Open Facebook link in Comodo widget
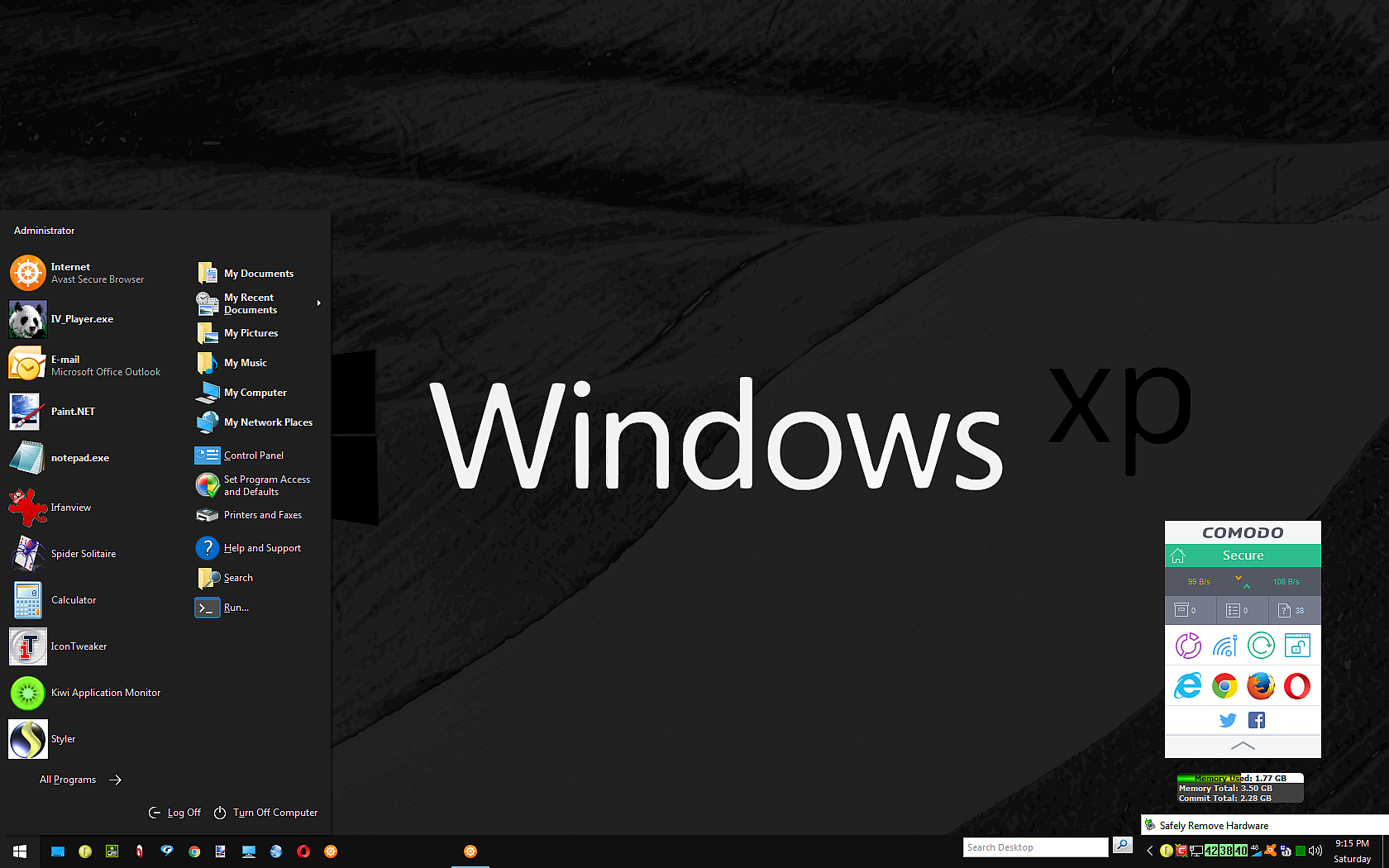This screenshot has width=1389, height=868. click(x=1257, y=720)
